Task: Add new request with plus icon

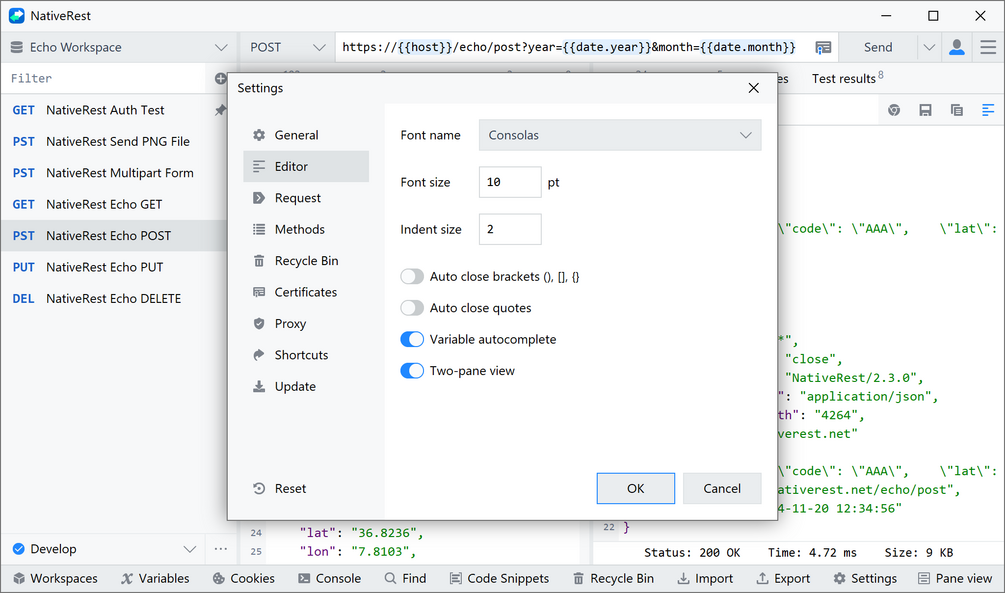Action: click(220, 78)
